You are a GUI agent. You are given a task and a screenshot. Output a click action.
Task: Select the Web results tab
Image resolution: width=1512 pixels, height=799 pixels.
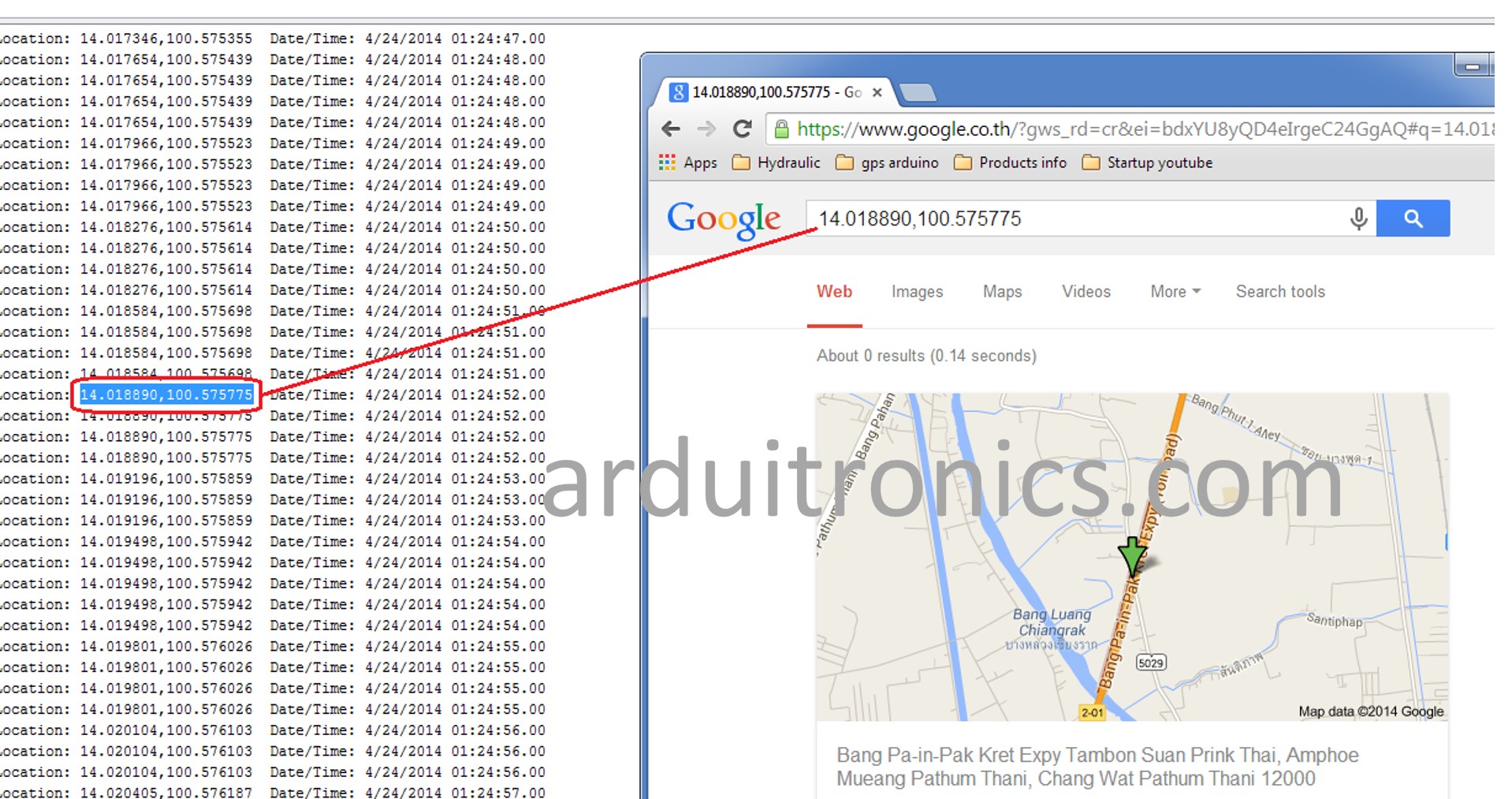pos(834,292)
